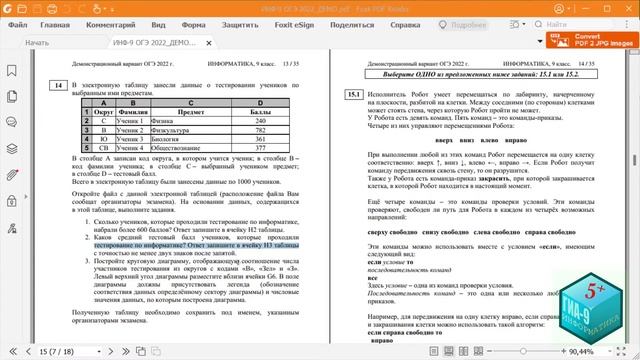This screenshot has width=640, height=360.
Task: Click the previous view icon in status bar
Action: coord(141,351)
